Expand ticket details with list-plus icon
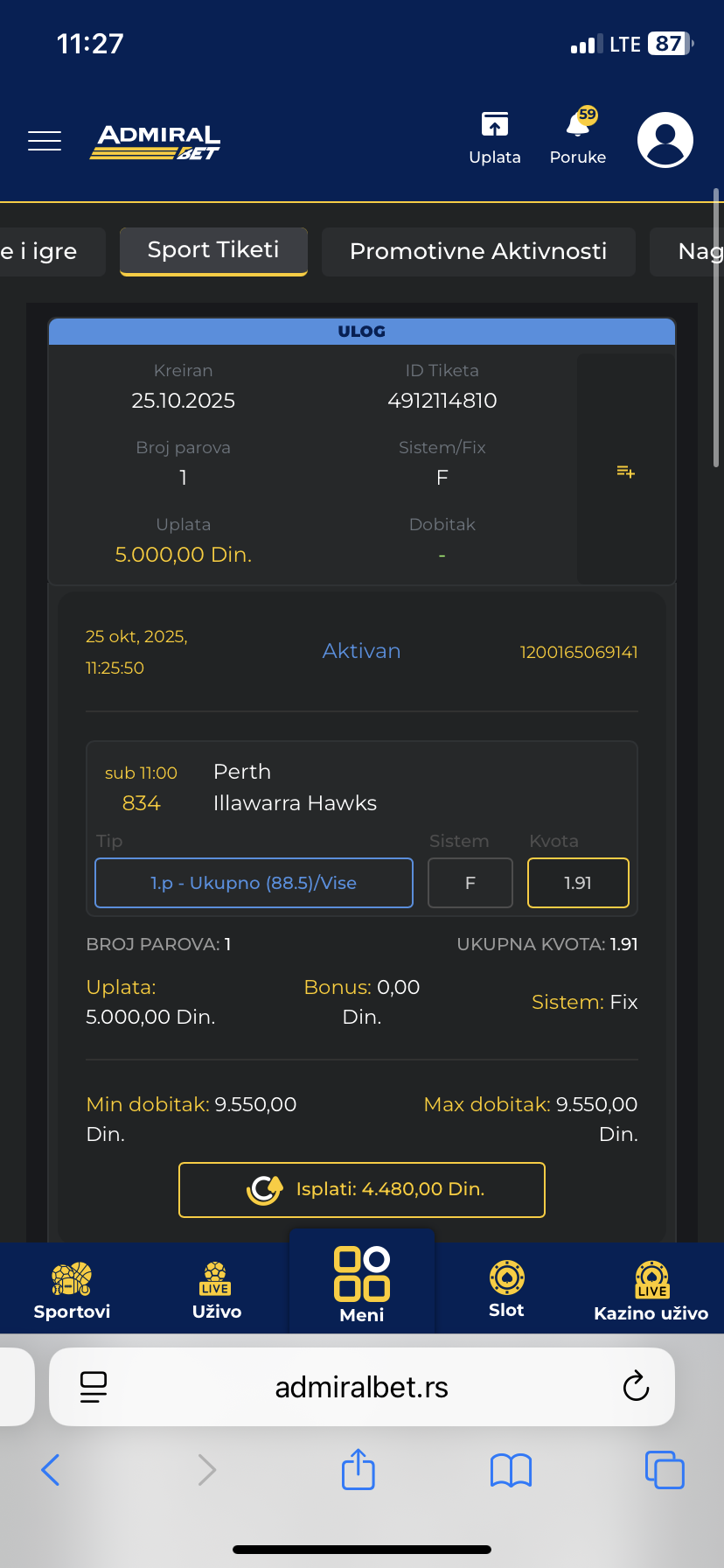The image size is (724, 1568). click(x=625, y=472)
